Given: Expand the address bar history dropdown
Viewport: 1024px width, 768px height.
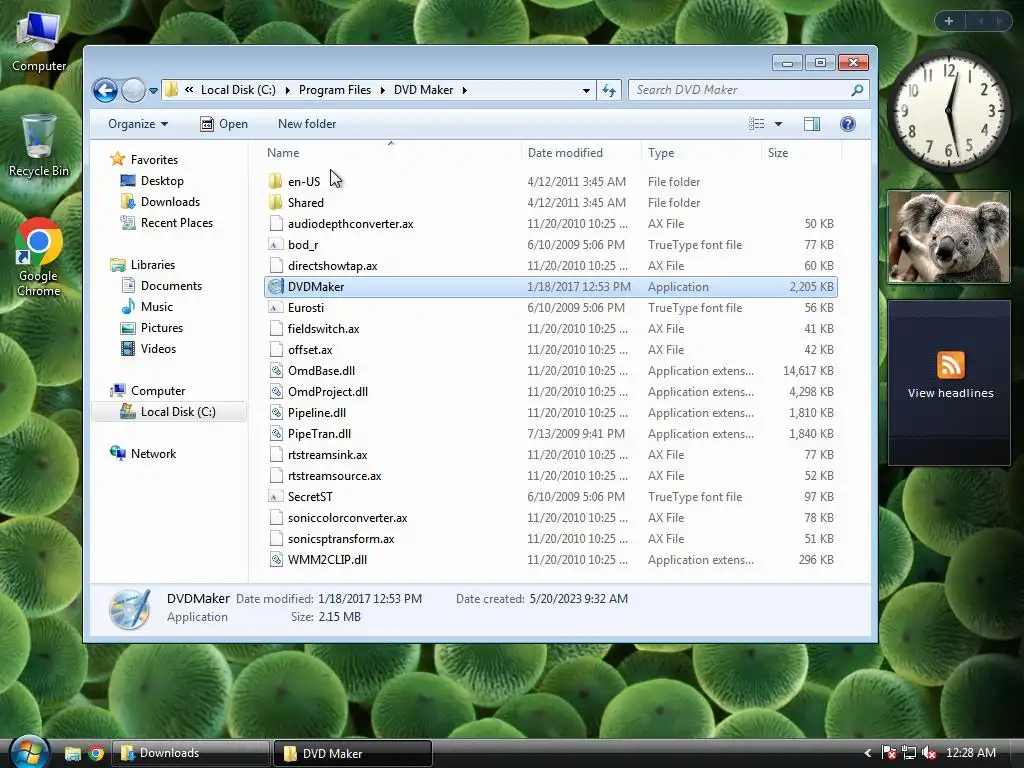Looking at the screenshot, I should click(x=586, y=90).
